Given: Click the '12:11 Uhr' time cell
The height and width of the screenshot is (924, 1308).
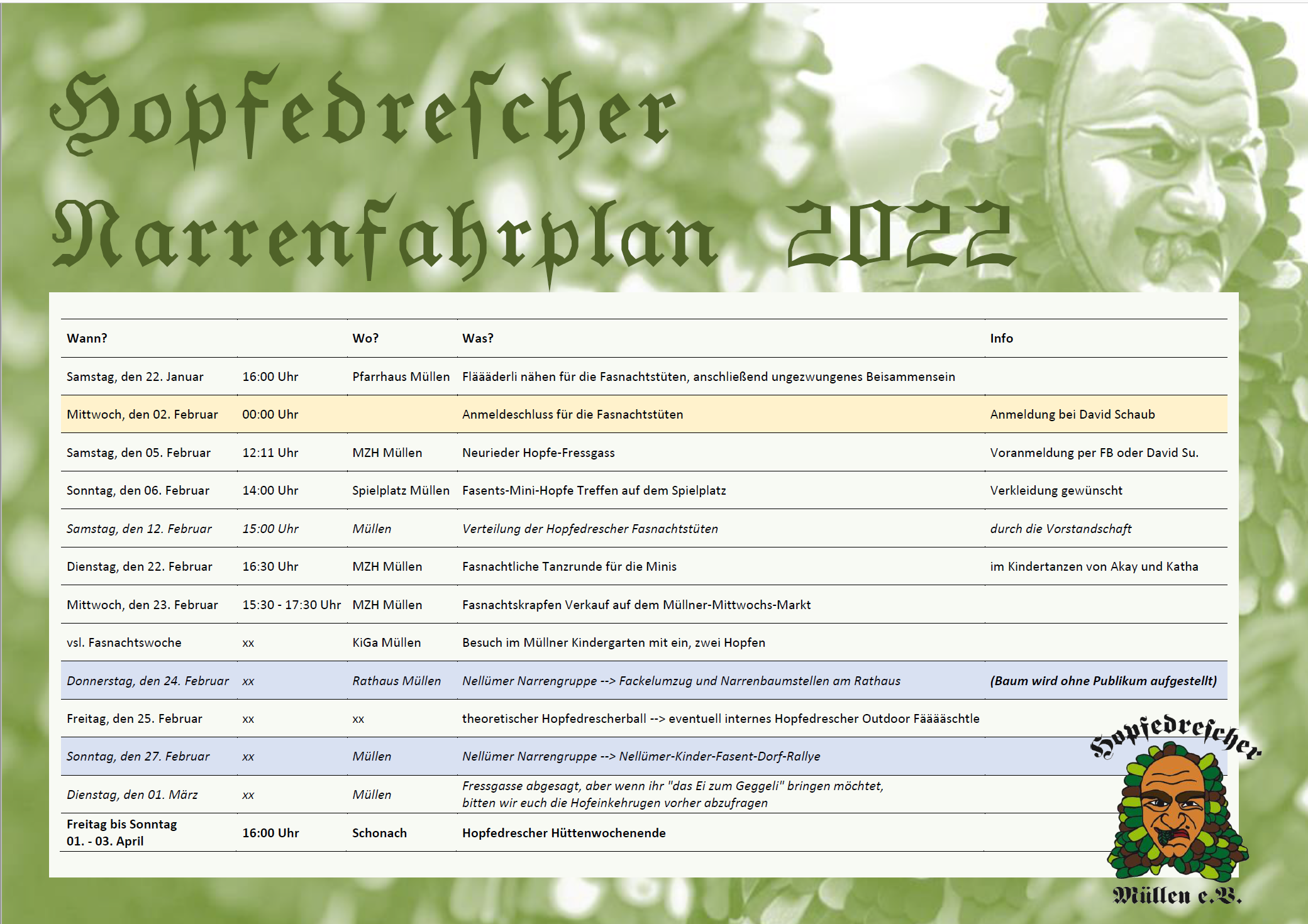Looking at the screenshot, I should tap(270, 453).
